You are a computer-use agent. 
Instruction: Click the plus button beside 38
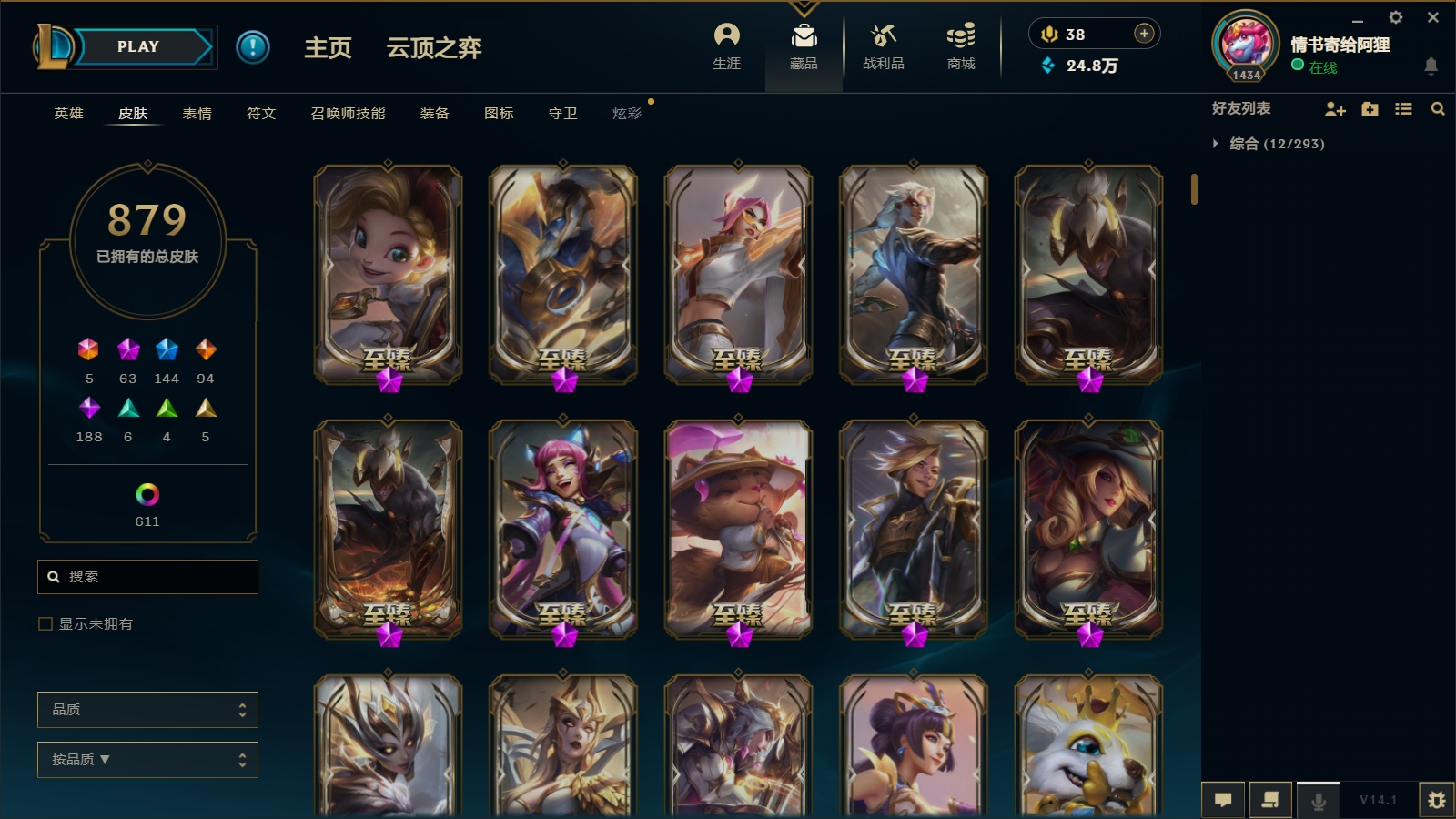(1144, 34)
